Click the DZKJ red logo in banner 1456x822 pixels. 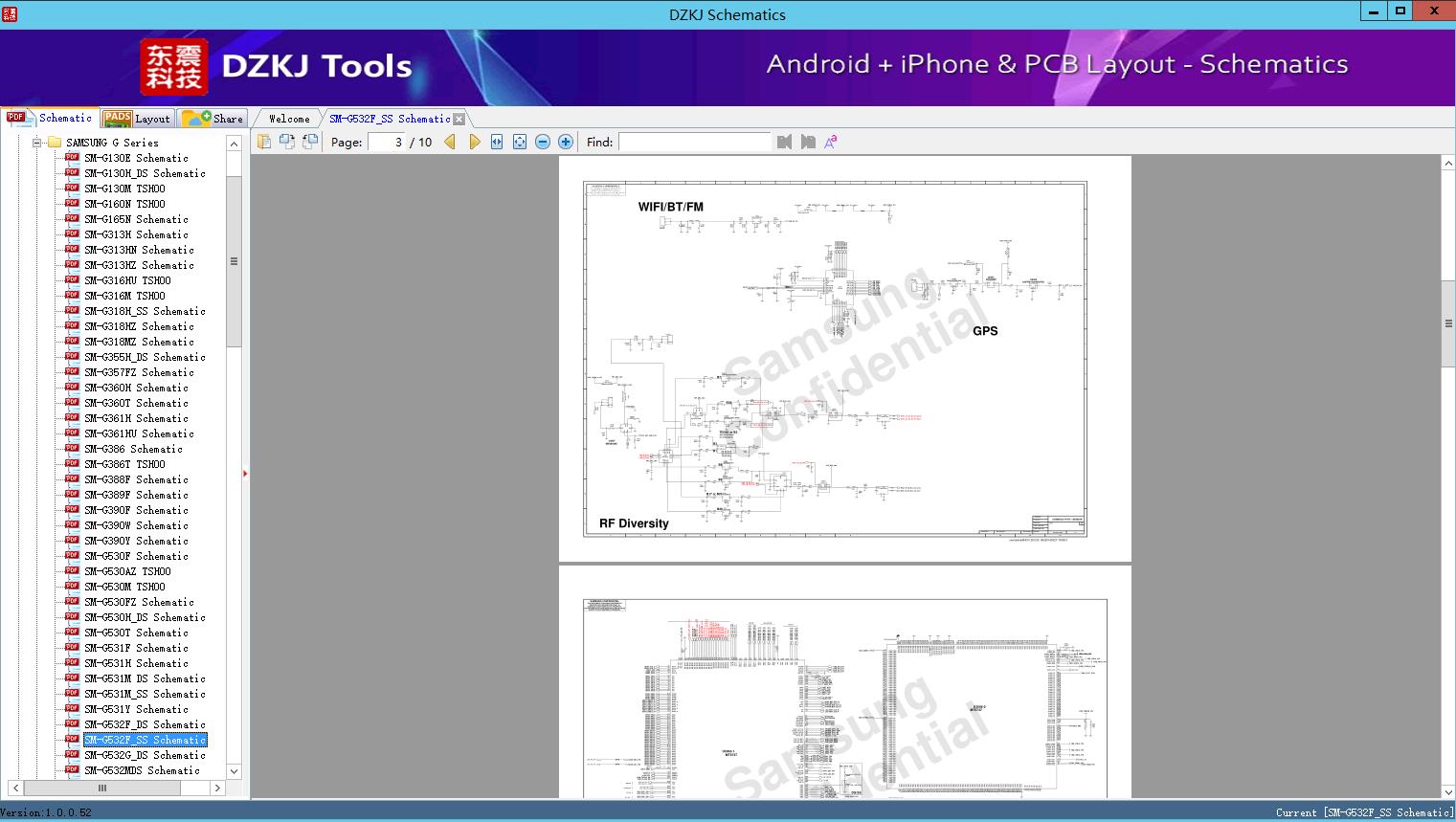tap(173, 66)
